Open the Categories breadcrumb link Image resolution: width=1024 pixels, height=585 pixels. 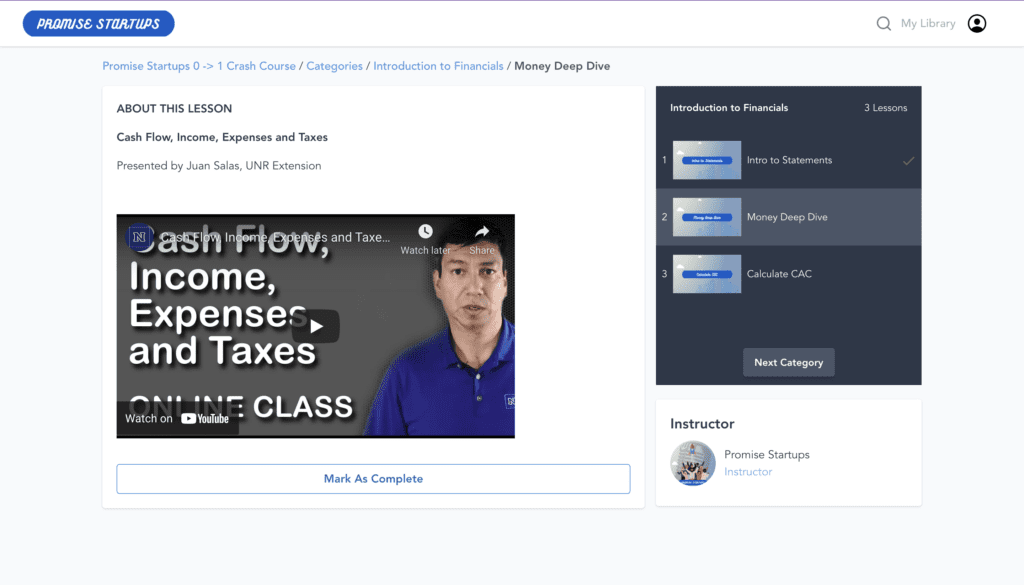(334, 66)
